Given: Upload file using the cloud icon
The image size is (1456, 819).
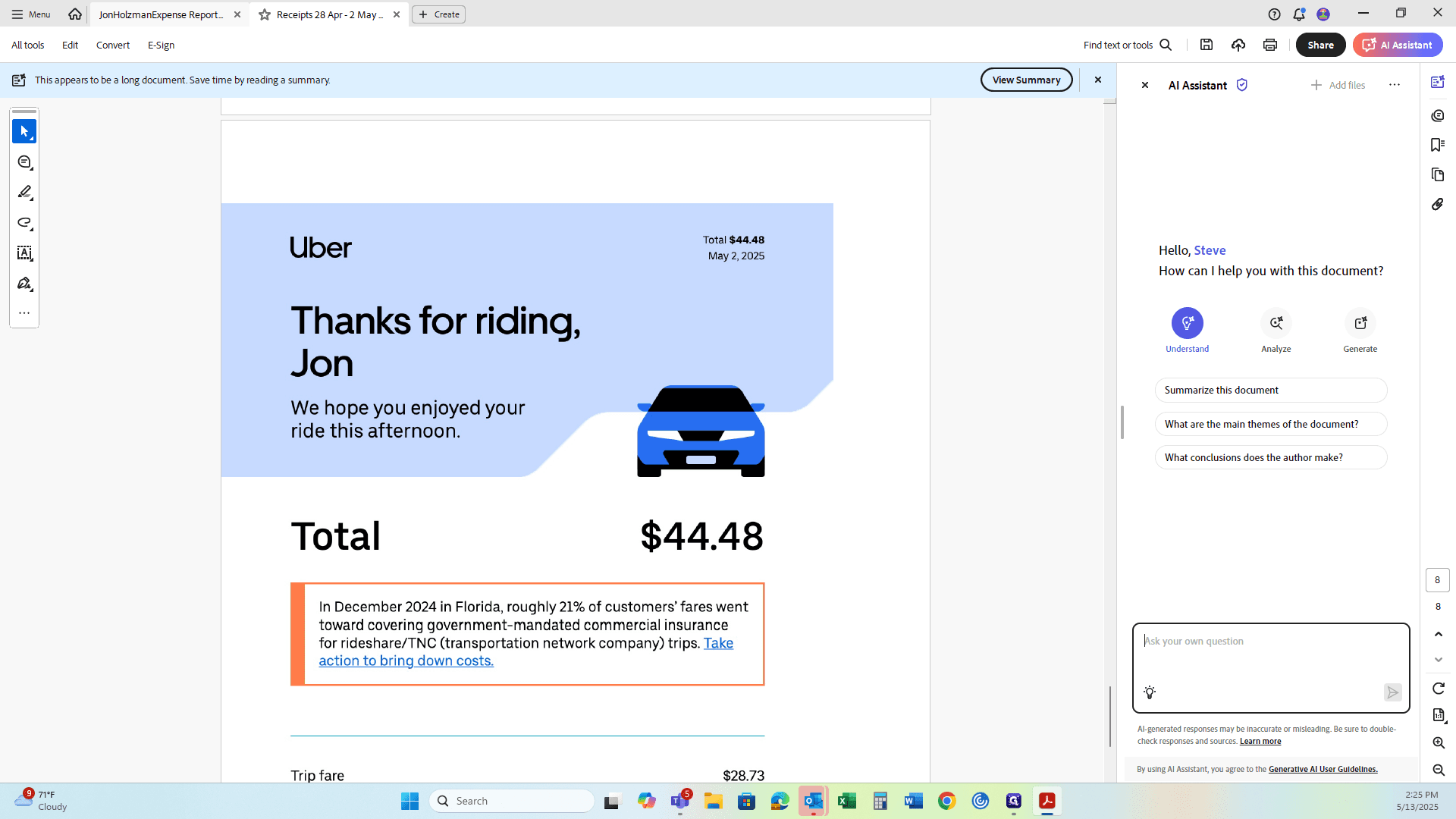Looking at the screenshot, I should (x=1238, y=45).
